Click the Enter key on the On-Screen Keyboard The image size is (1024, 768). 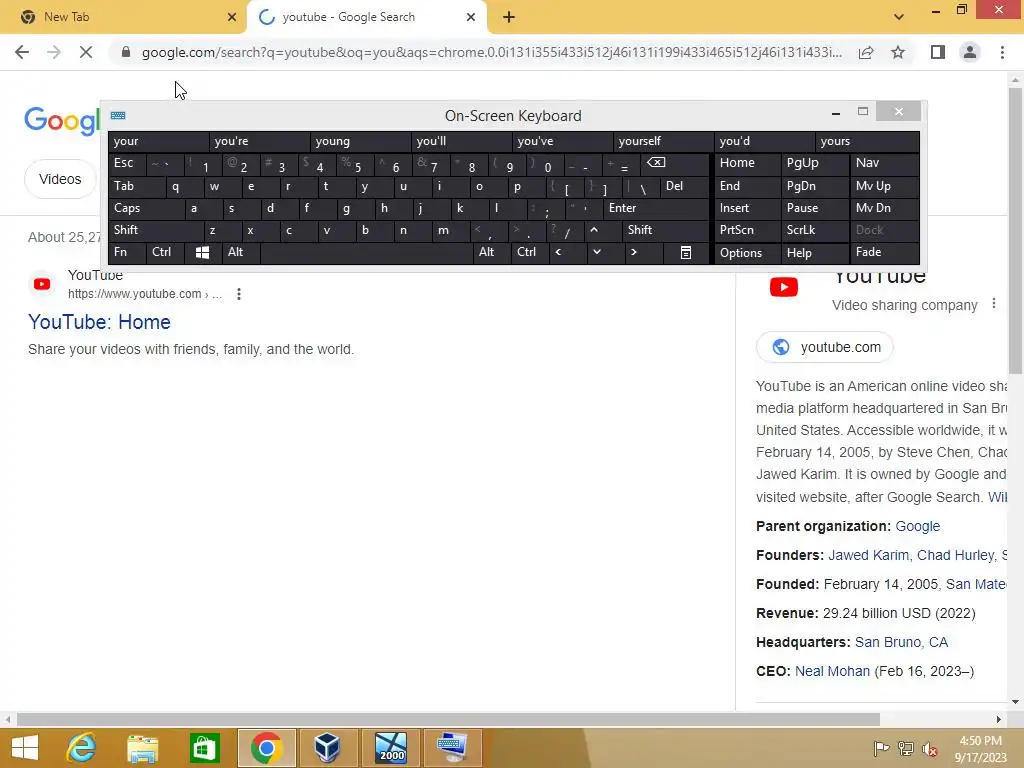tap(656, 208)
